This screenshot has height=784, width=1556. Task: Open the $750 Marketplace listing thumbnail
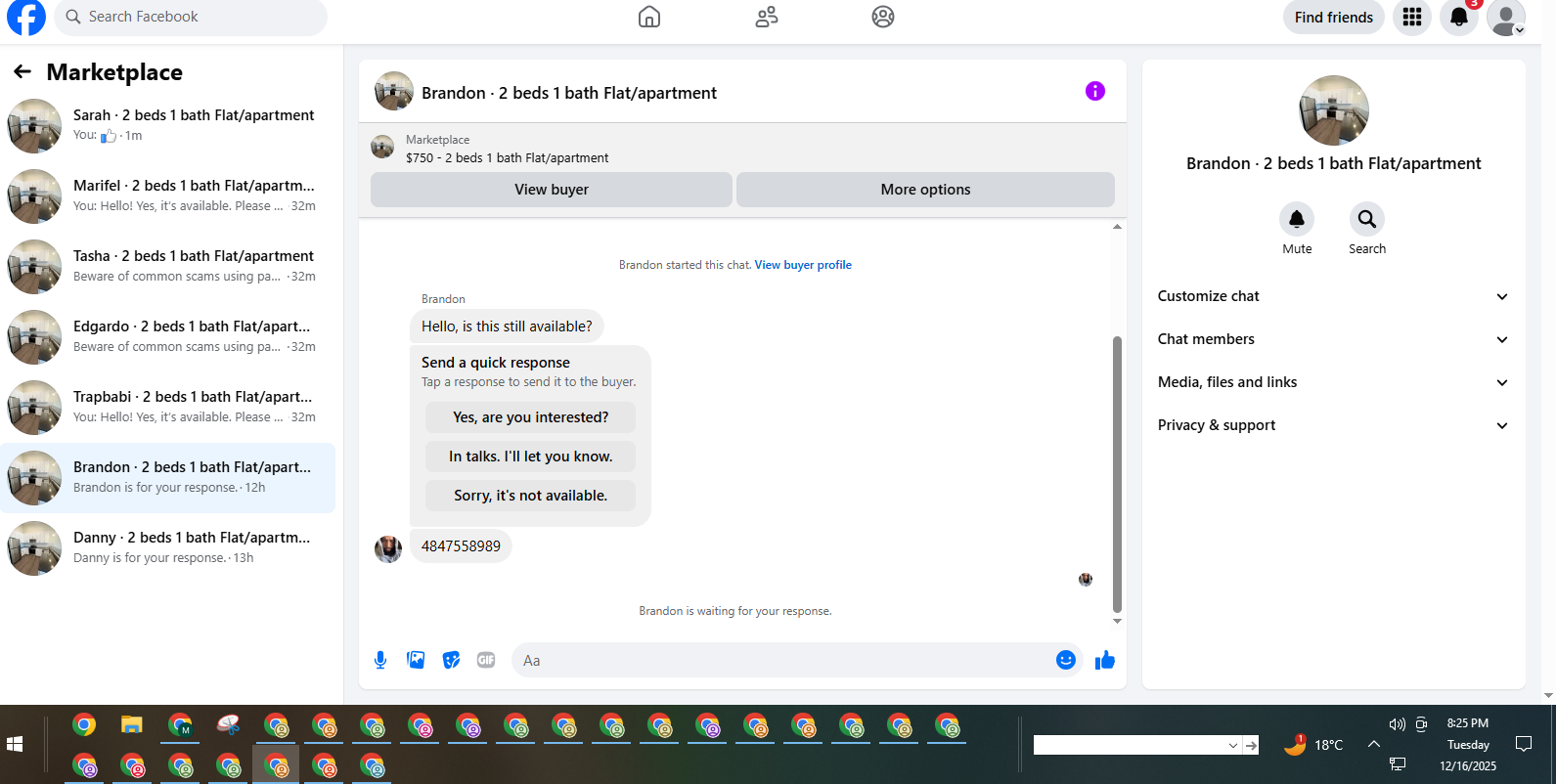pyautogui.click(x=382, y=148)
